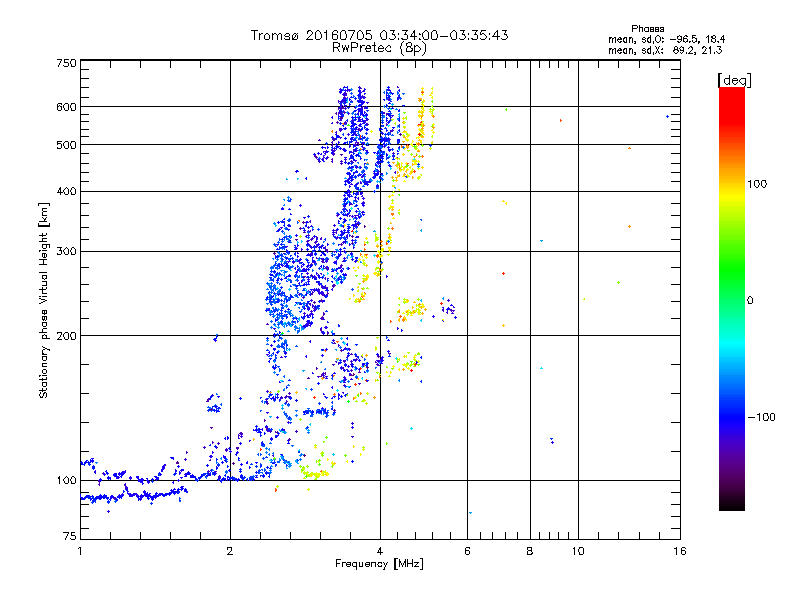Click the '[deg]' colorbar unit label
Screen dimensions: 800x600
click(x=734, y=80)
